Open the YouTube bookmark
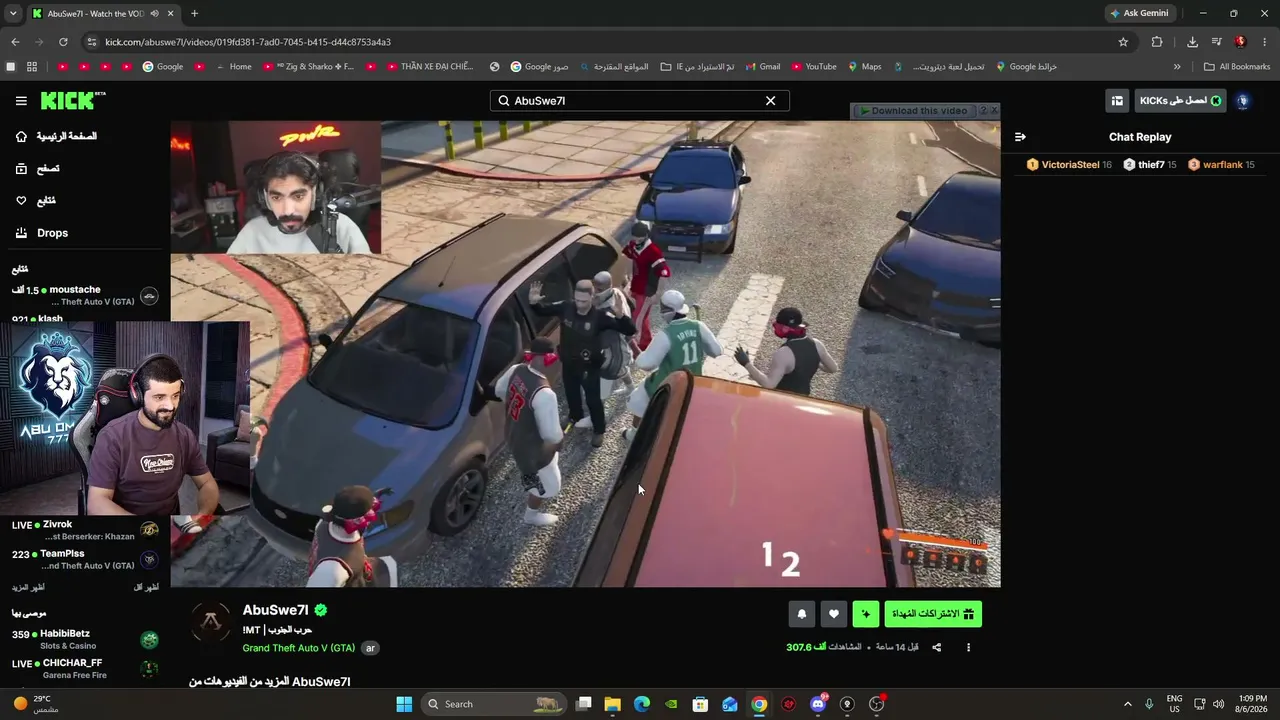This screenshot has height=720, width=1280. [814, 67]
